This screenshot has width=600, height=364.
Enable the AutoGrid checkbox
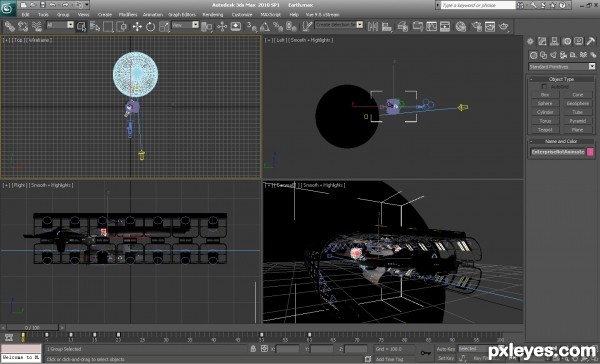click(x=544, y=87)
